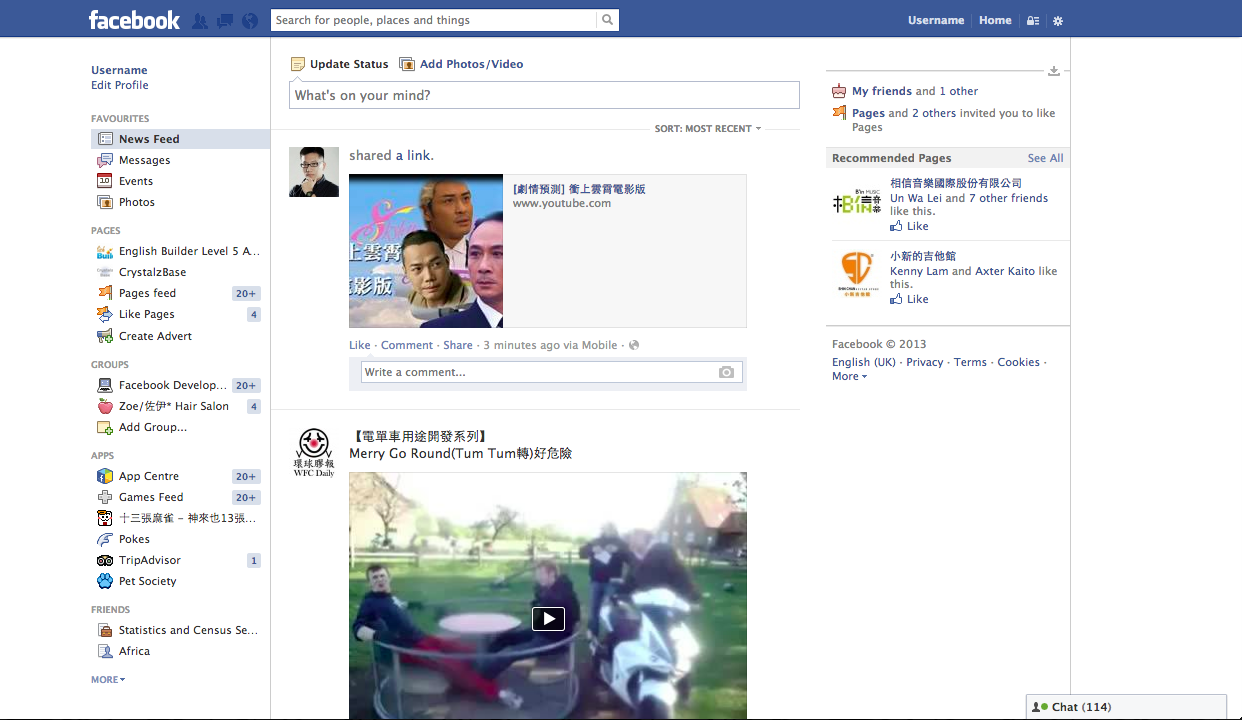Click the Pet Society paw icon
The width and height of the screenshot is (1242, 720).
(105, 581)
